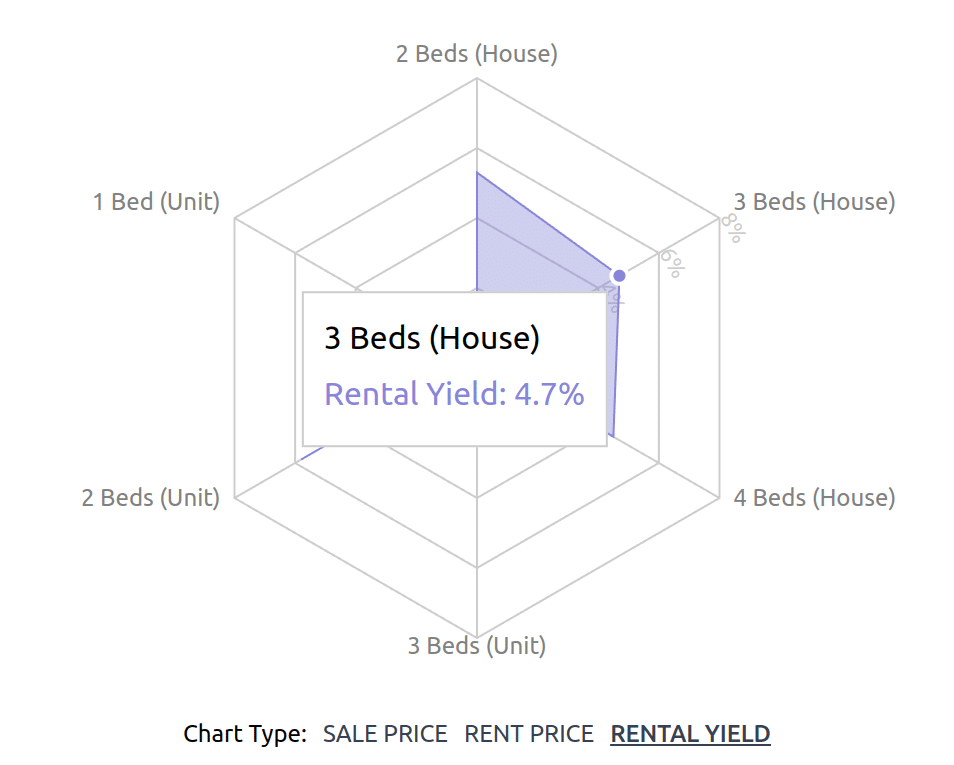The height and width of the screenshot is (765, 954).
Task: Click the 1 Bed (Unit) axis label
Action: pos(156,201)
